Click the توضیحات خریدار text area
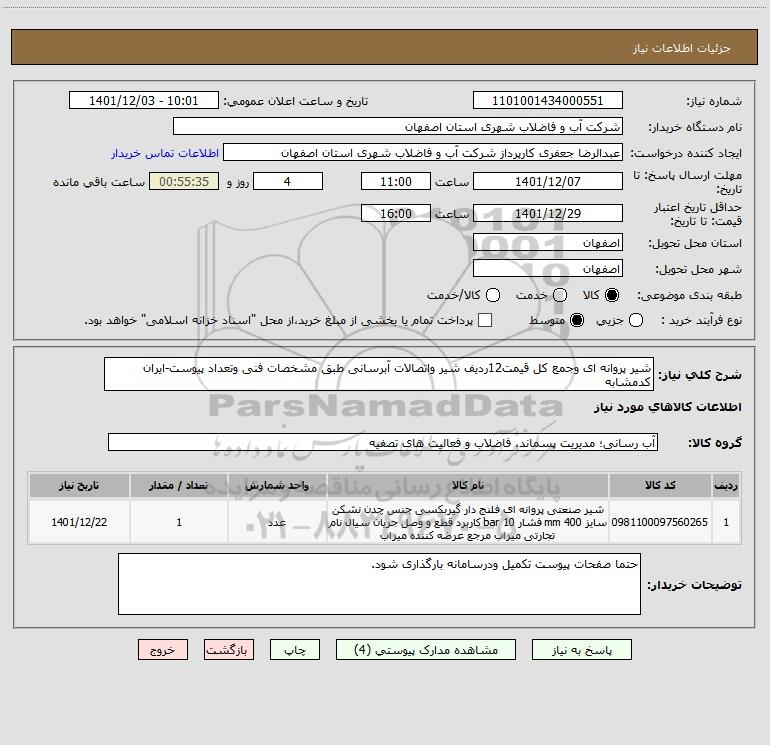 pyautogui.click(x=379, y=584)
